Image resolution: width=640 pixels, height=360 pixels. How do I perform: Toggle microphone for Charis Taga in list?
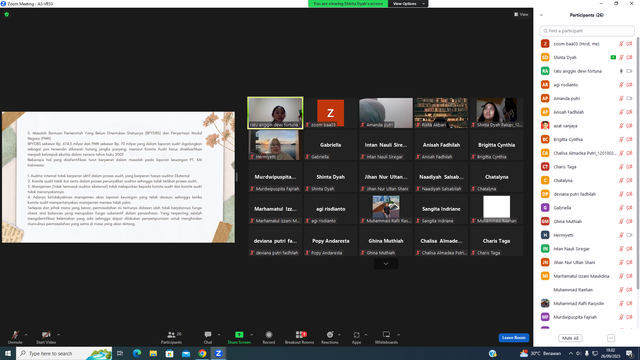click(621, 167)
